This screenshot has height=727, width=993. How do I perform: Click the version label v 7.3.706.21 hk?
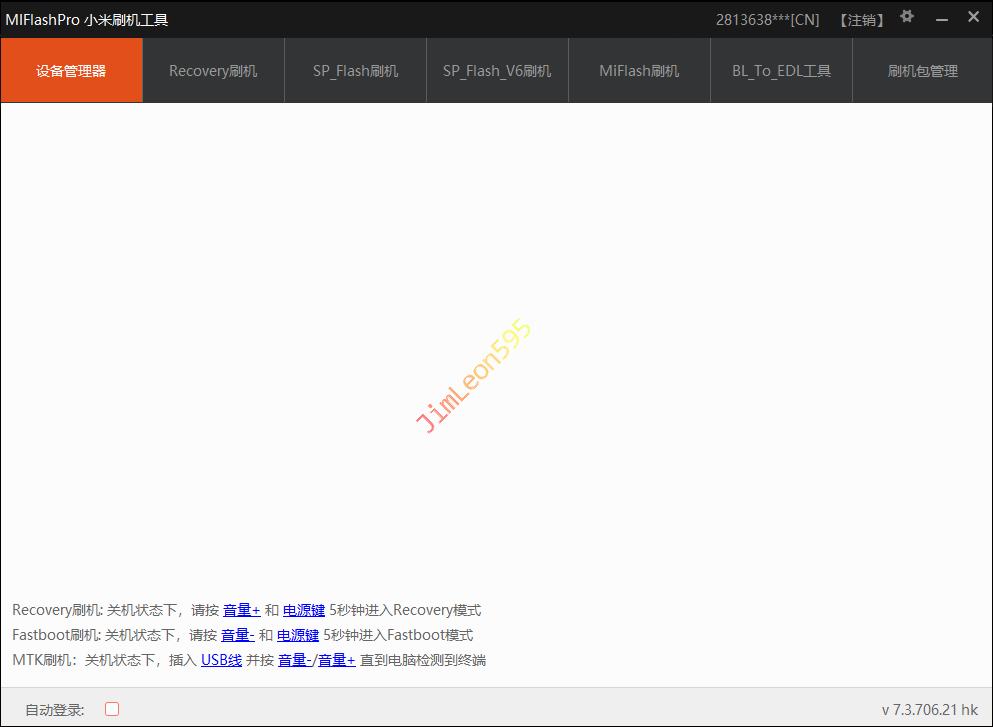929,709
